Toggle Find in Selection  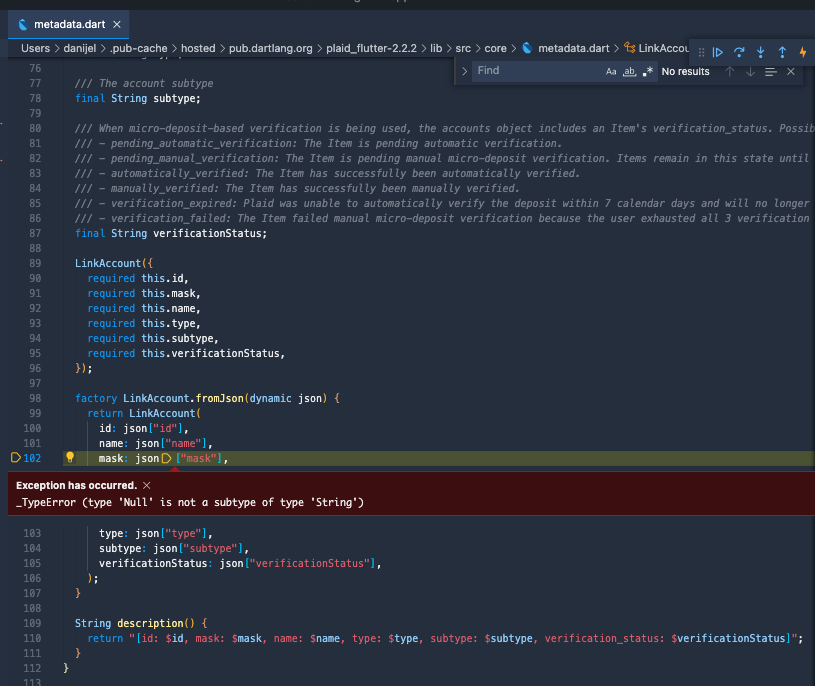770,72
